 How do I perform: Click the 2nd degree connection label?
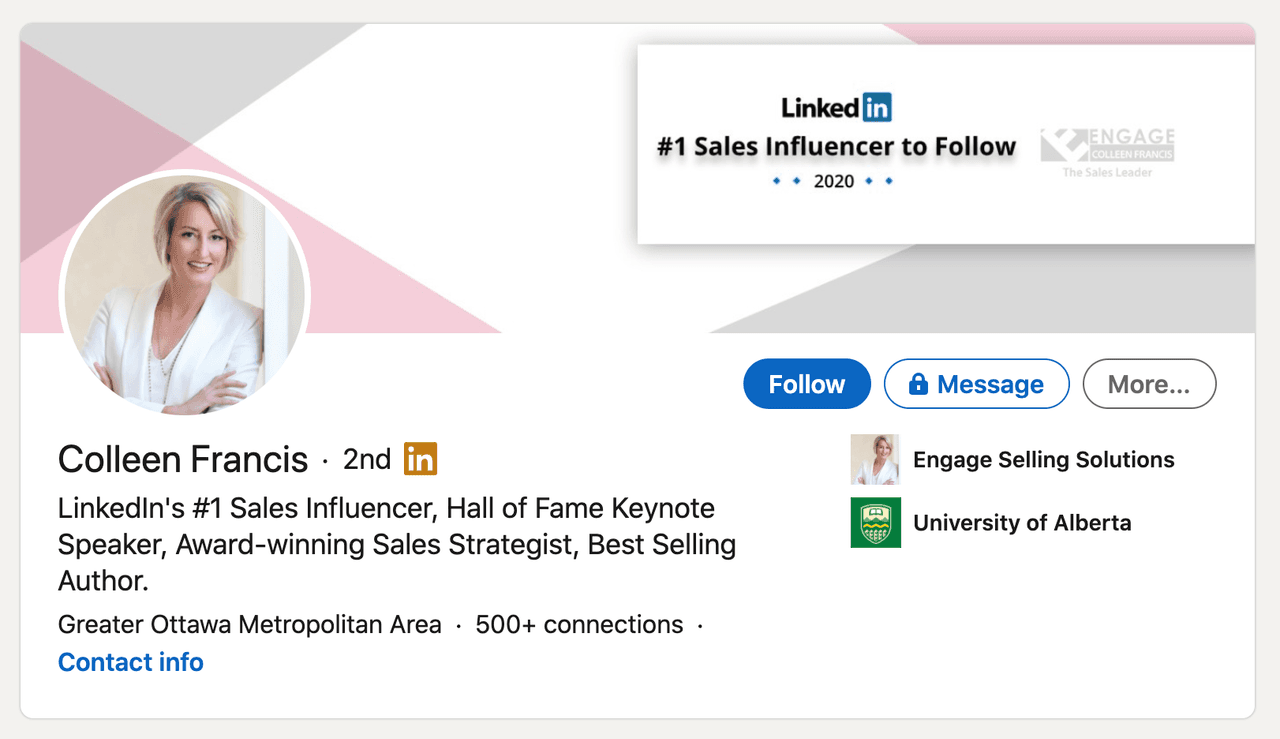366,459
